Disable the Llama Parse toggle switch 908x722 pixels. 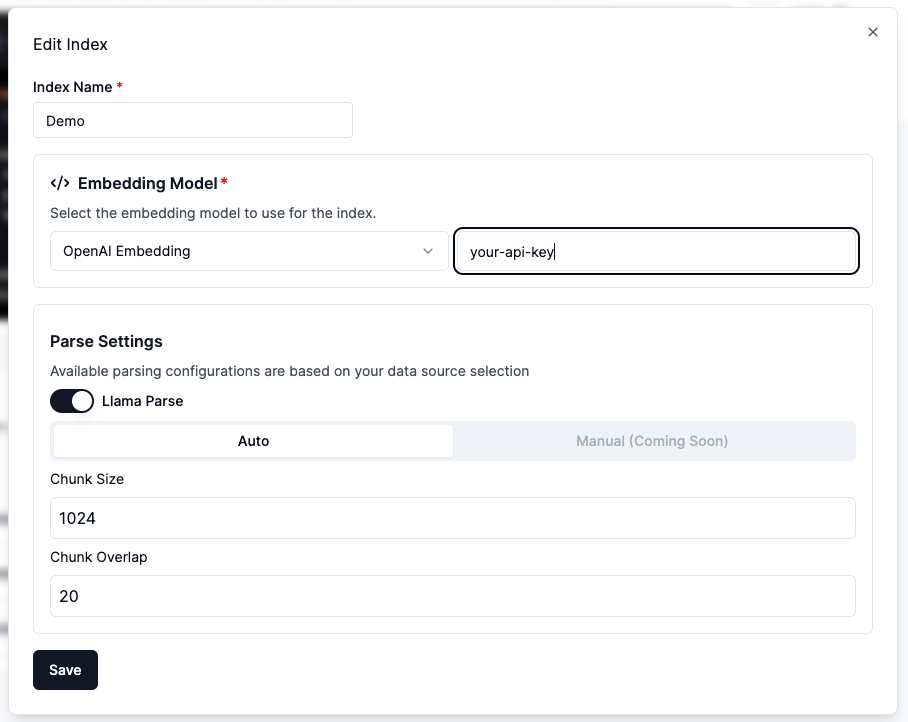pyautogui.click(x=72, y=401)
